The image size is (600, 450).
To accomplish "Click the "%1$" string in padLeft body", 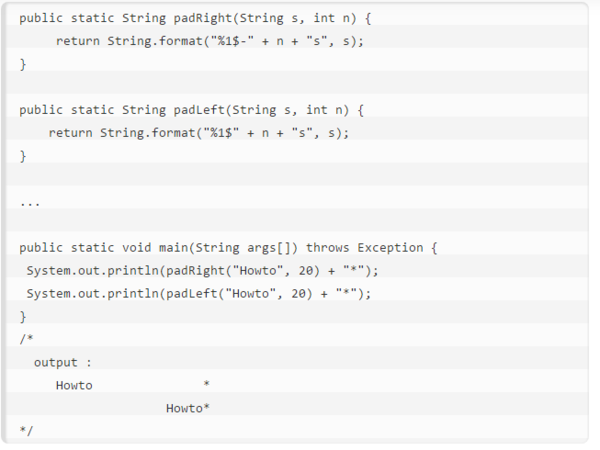I will (221, 133).
